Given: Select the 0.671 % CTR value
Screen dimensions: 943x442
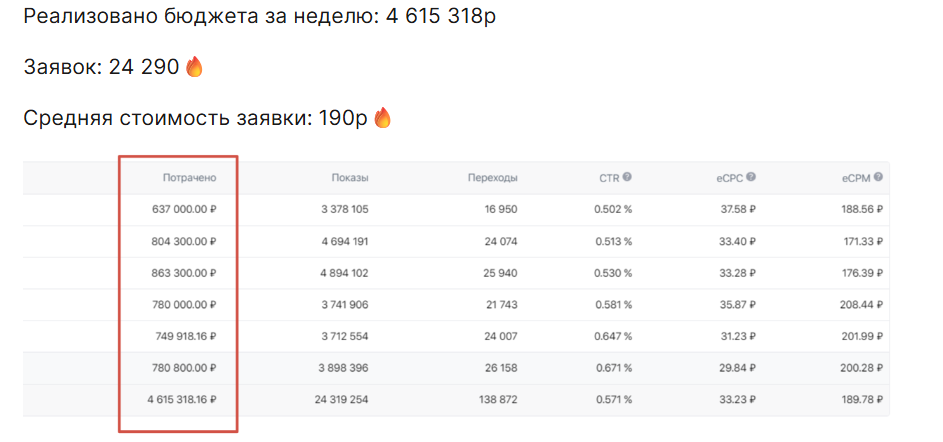Looking at the screenshot, I should point(612,368).
